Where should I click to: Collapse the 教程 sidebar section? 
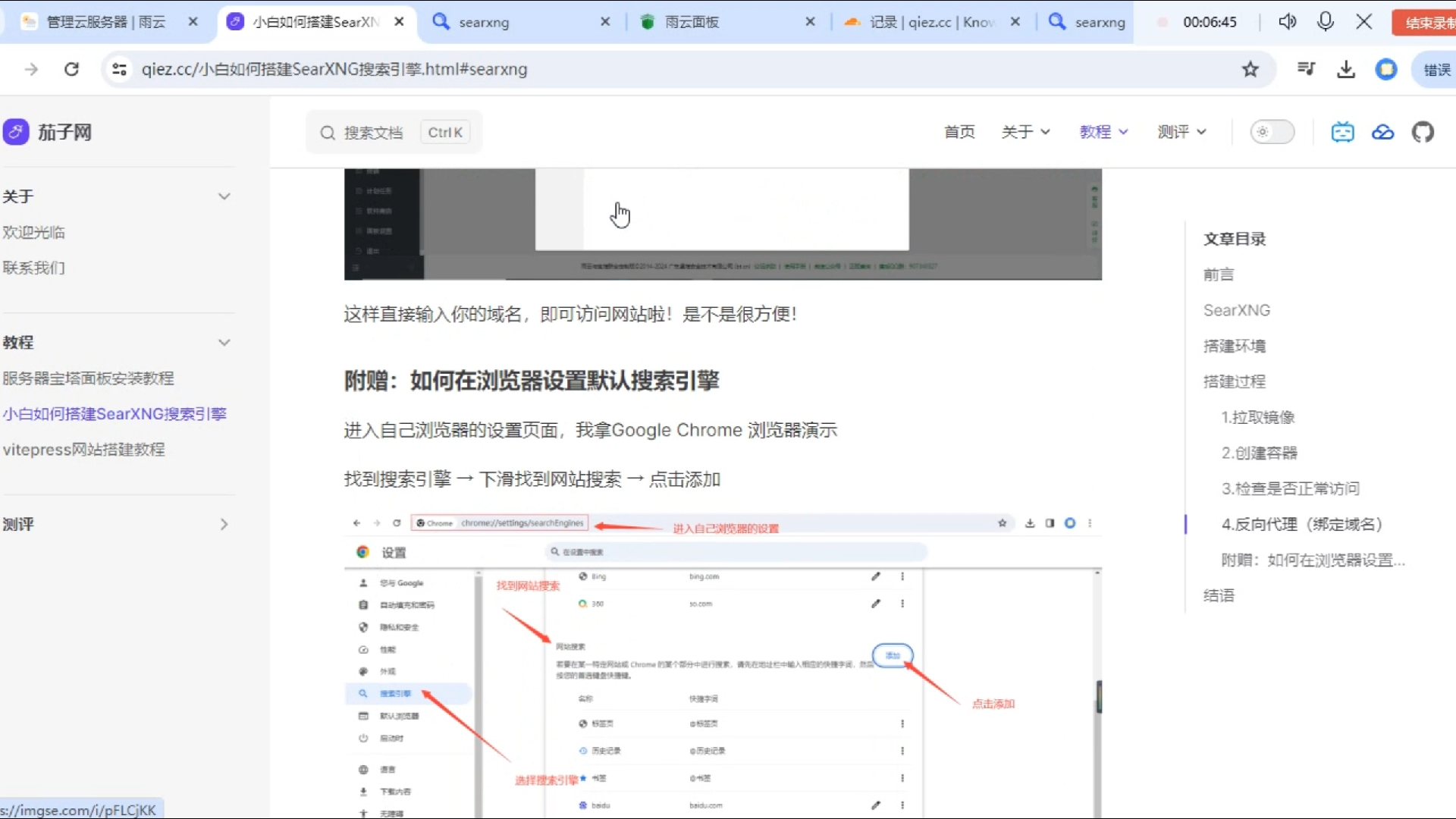[x=224, y=343]
